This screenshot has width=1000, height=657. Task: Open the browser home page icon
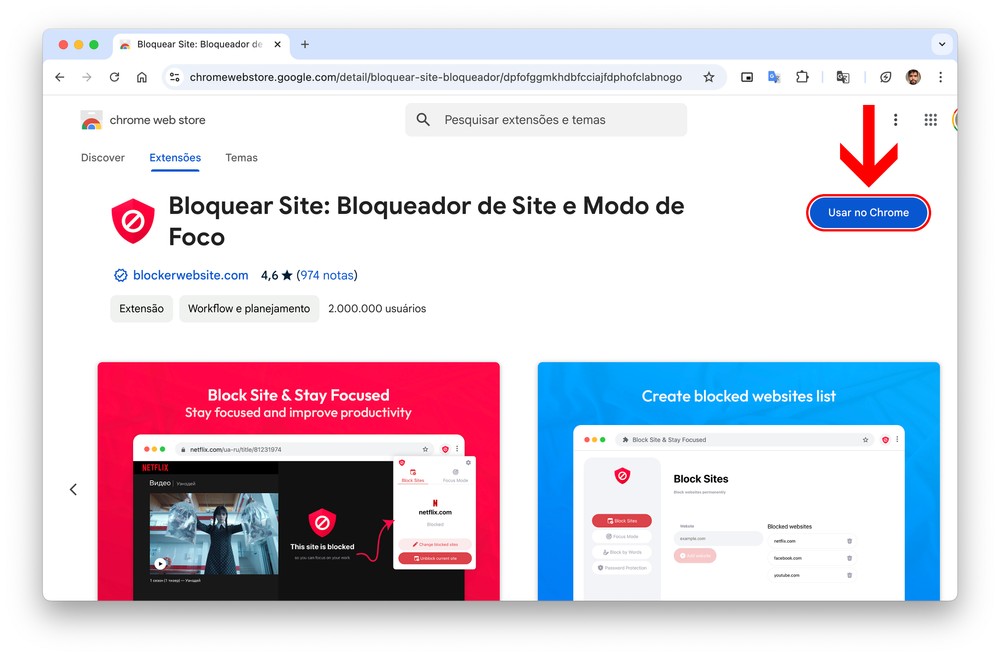[x=142, y=77]
